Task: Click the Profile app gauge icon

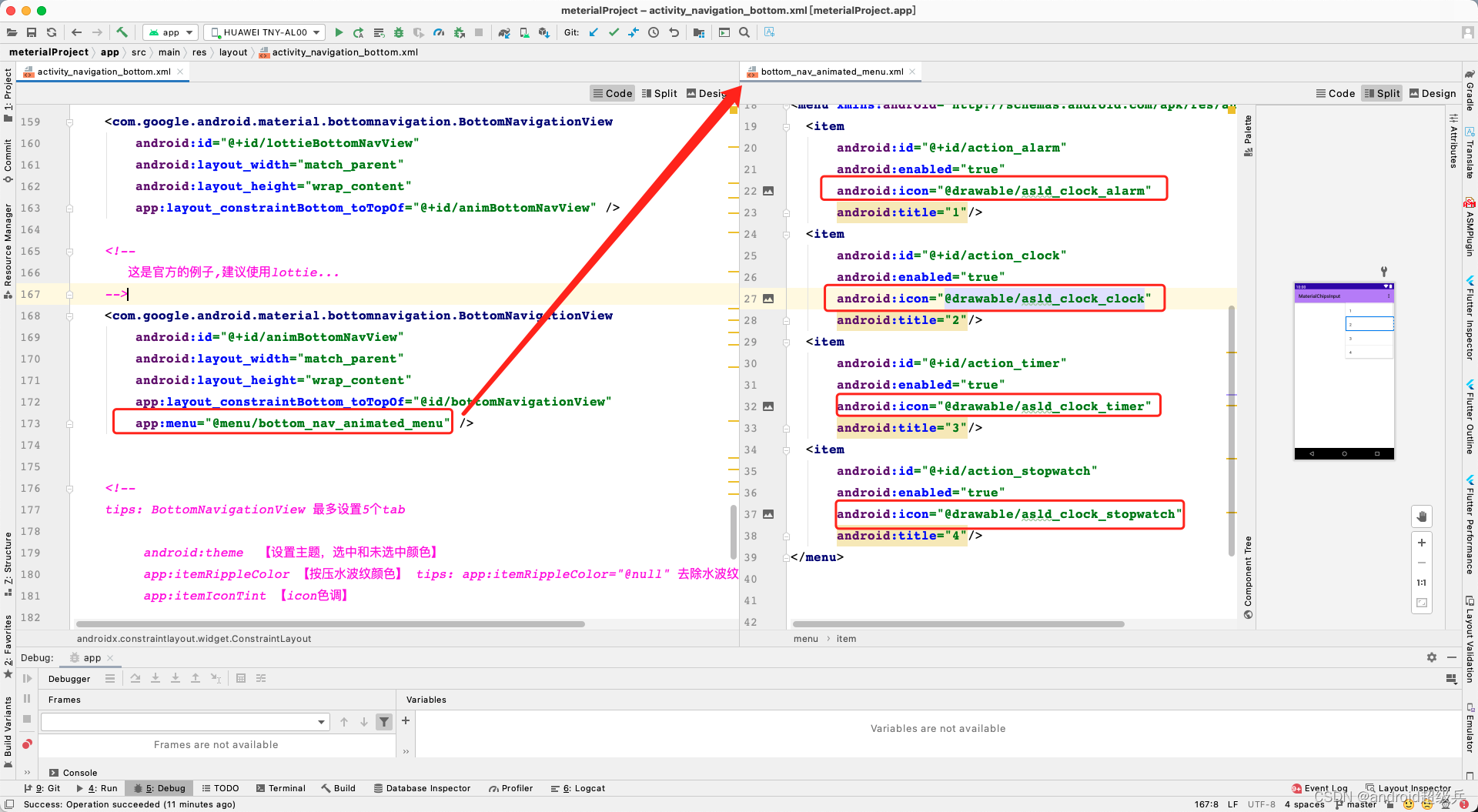Action: pyautogui.click(x=439, y=32)
